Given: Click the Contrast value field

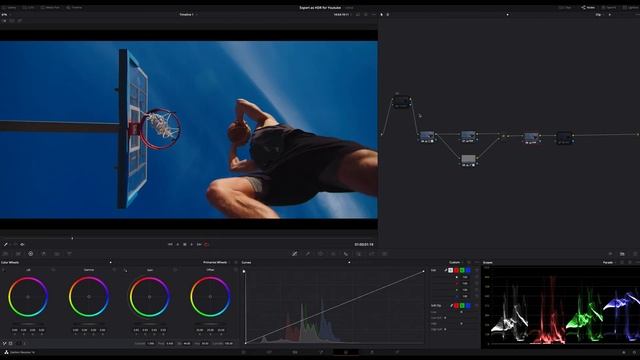Looking at the screenshot, I should point(151,344).
